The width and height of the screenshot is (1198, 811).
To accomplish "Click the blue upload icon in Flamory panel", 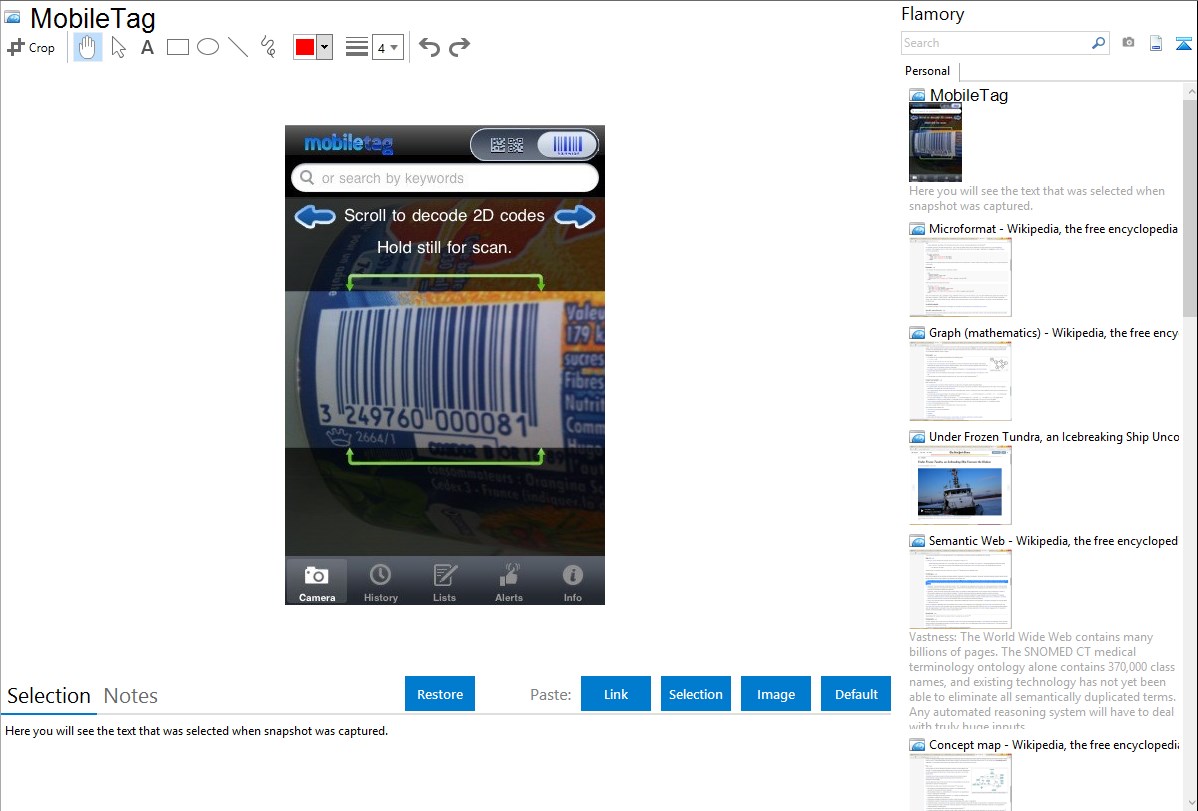I will [x=1183, y=43].
